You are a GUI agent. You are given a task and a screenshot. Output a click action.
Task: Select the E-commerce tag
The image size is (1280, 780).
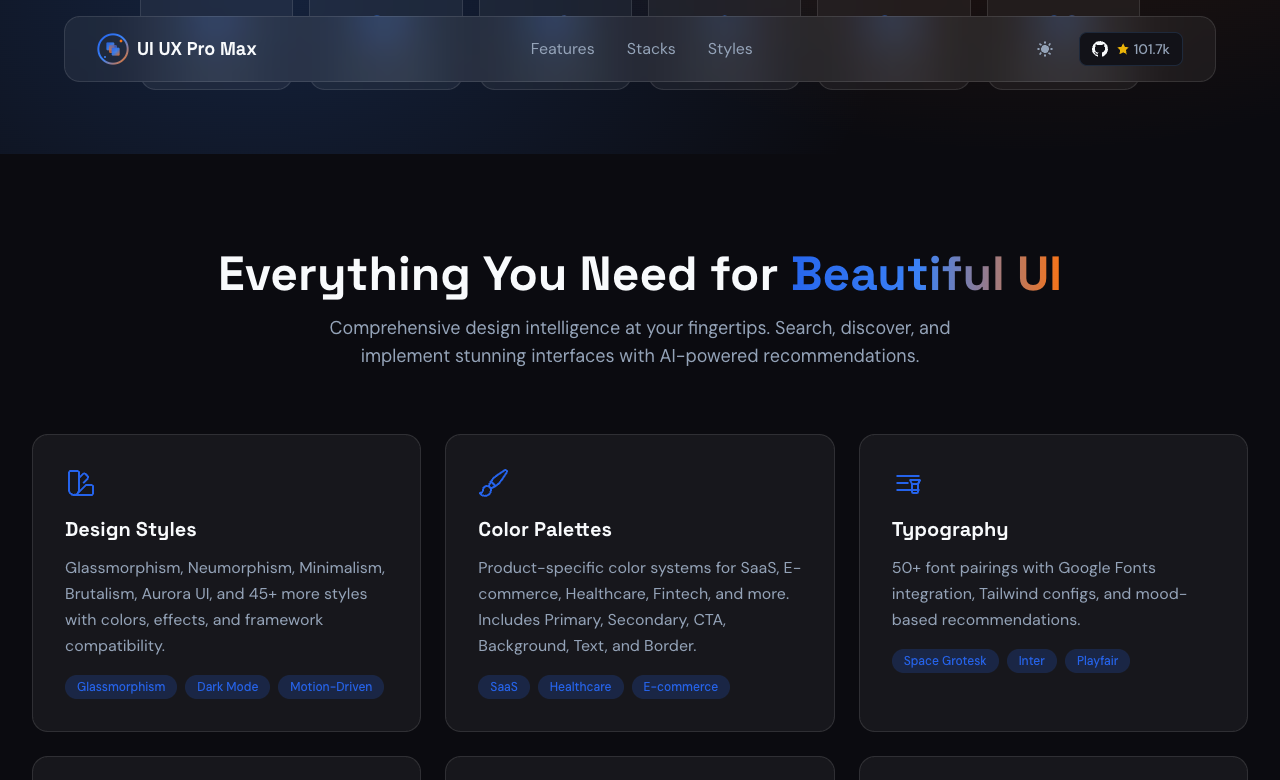tap(681, 687)
